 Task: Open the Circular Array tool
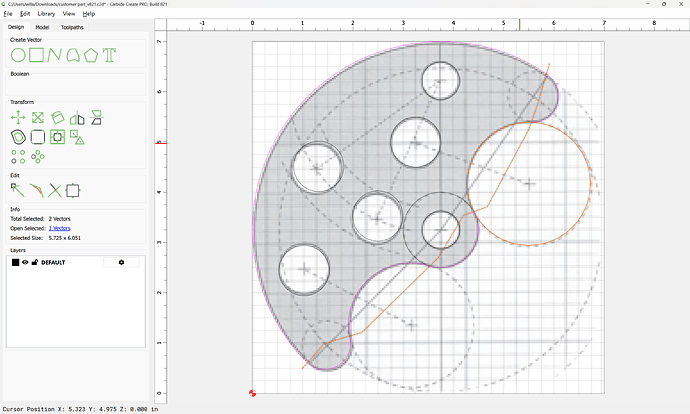coord(38,157)
